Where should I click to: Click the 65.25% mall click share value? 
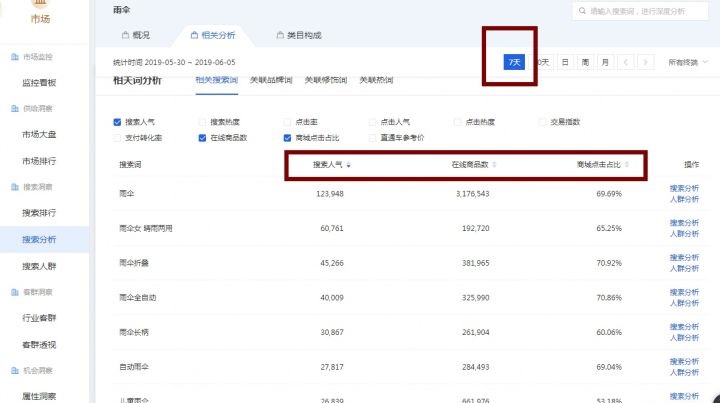click(609, 229)
